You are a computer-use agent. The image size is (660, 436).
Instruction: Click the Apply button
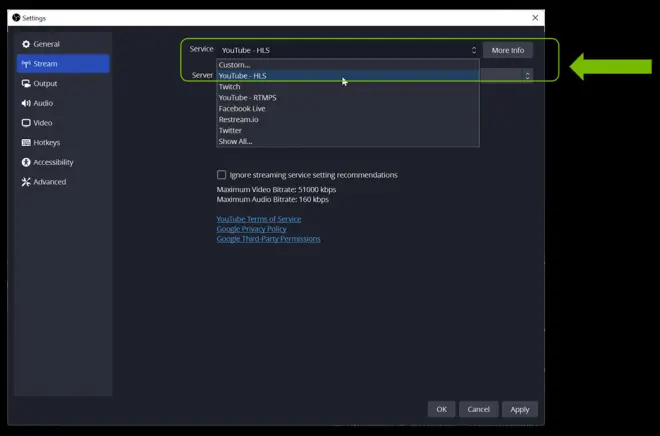[520, 409]
